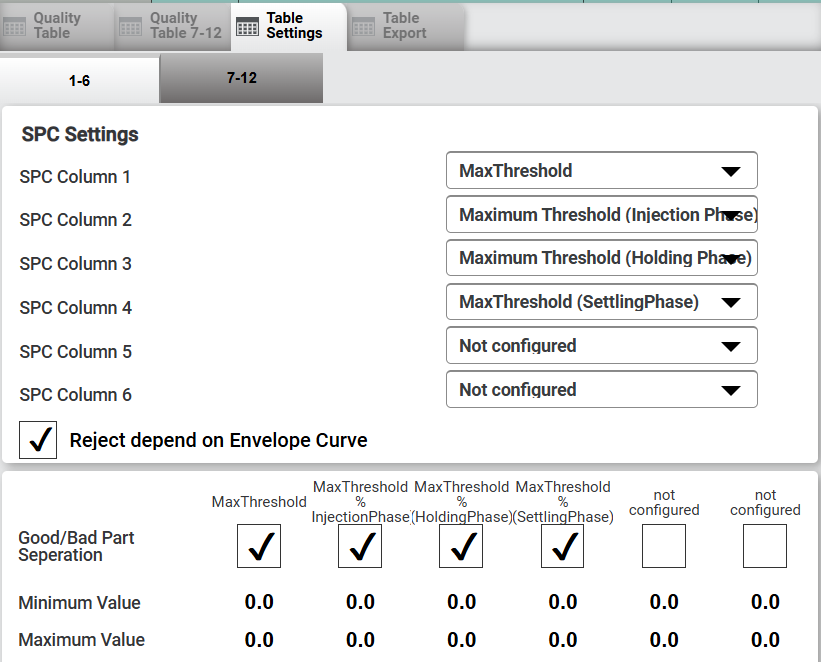821x662 pixels.
Task: Select the 1-6 column range tab
Action: pyautogui.click(x=80, y=80)
